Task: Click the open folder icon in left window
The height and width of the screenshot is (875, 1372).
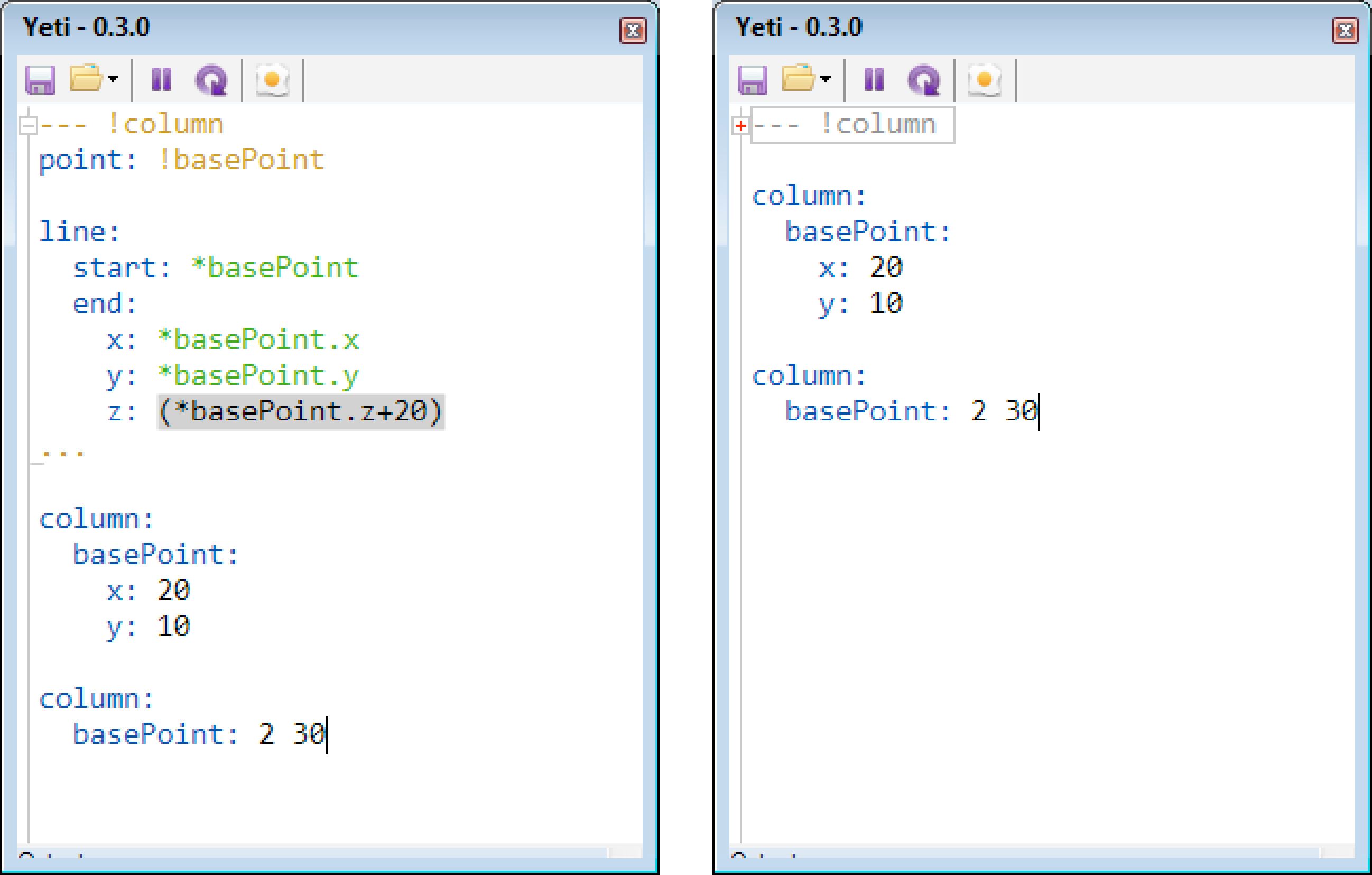Action: pyautogui.click(x=86, y=78)
